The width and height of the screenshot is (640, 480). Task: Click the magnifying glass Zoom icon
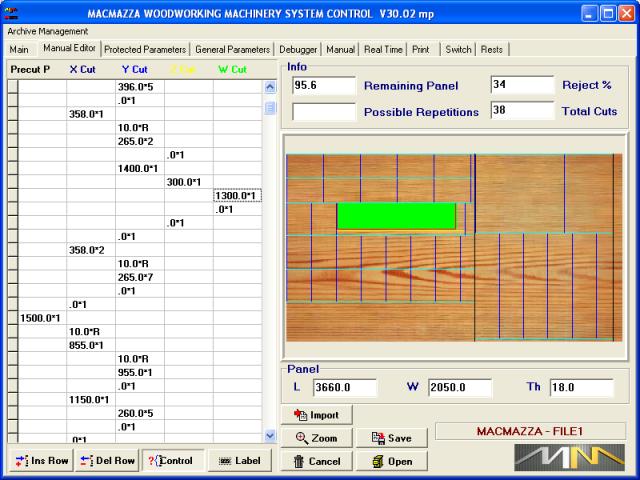tap(302, 438)
